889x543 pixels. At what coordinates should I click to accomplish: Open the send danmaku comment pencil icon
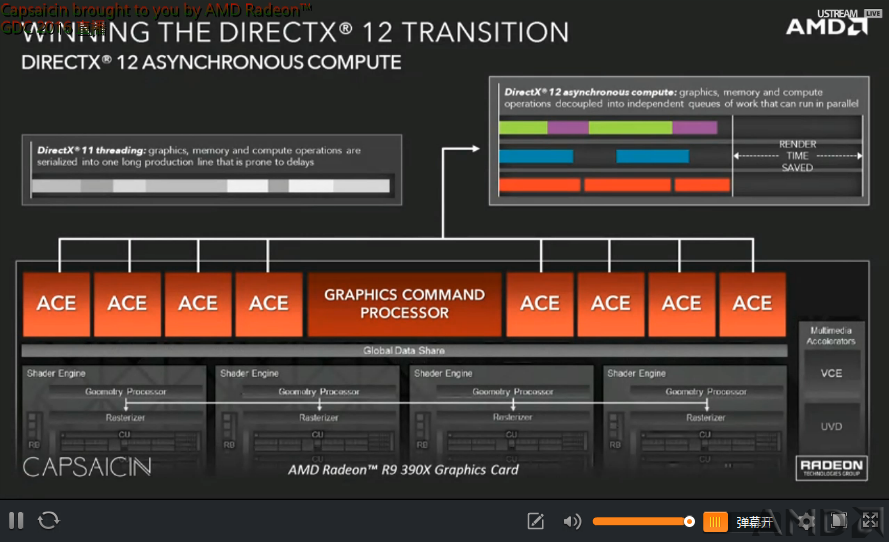(535, 521)
